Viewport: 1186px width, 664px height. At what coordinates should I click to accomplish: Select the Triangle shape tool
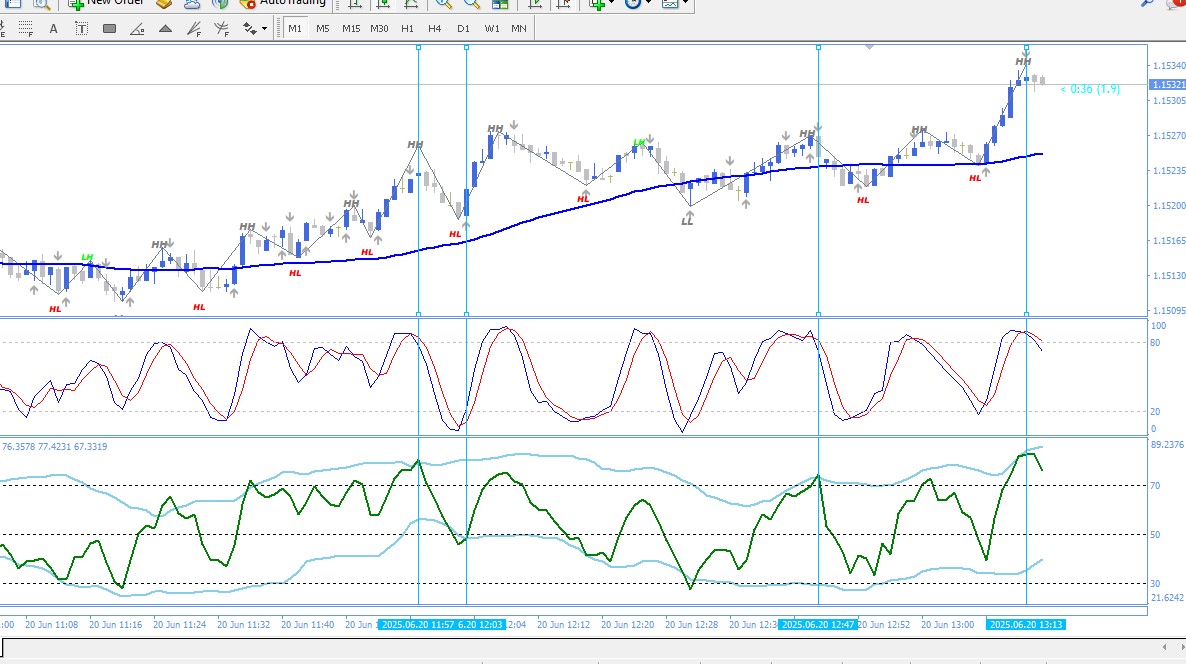pyautogui.click(x=165, y=29)
